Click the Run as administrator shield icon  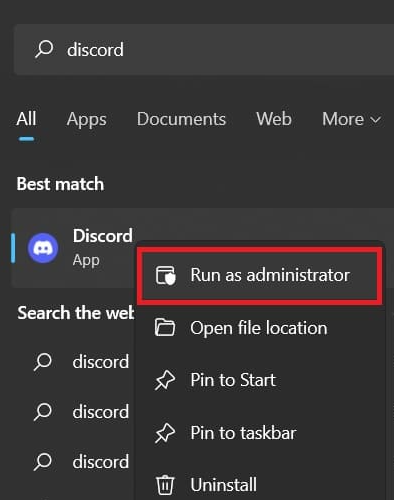(x=166, y=275)
